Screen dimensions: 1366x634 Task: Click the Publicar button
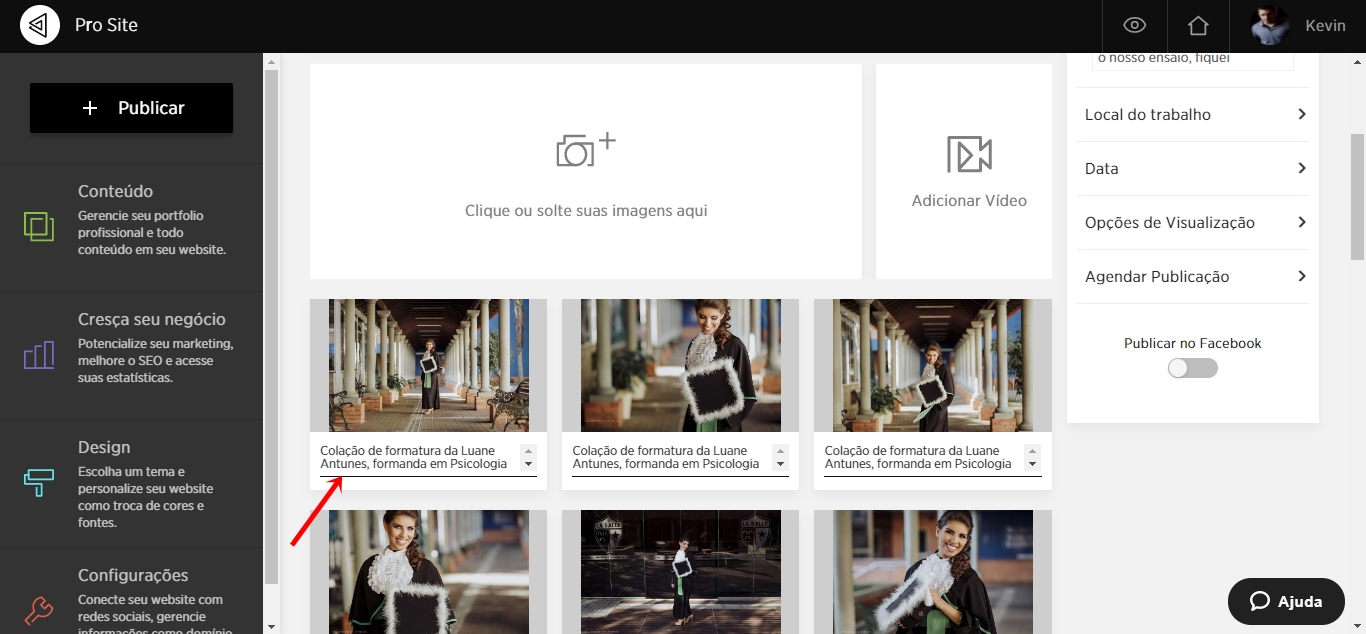[131, 108]
